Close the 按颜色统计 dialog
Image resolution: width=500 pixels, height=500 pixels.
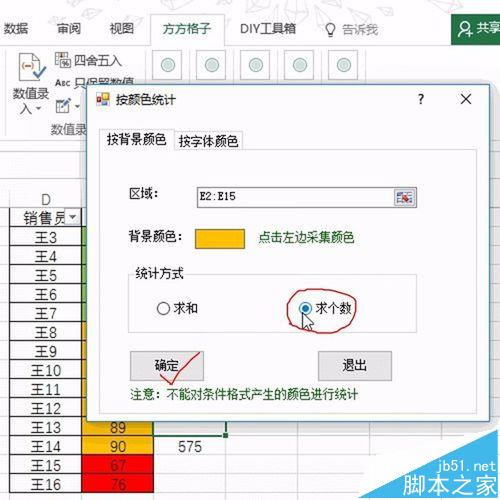pos(466,99)
